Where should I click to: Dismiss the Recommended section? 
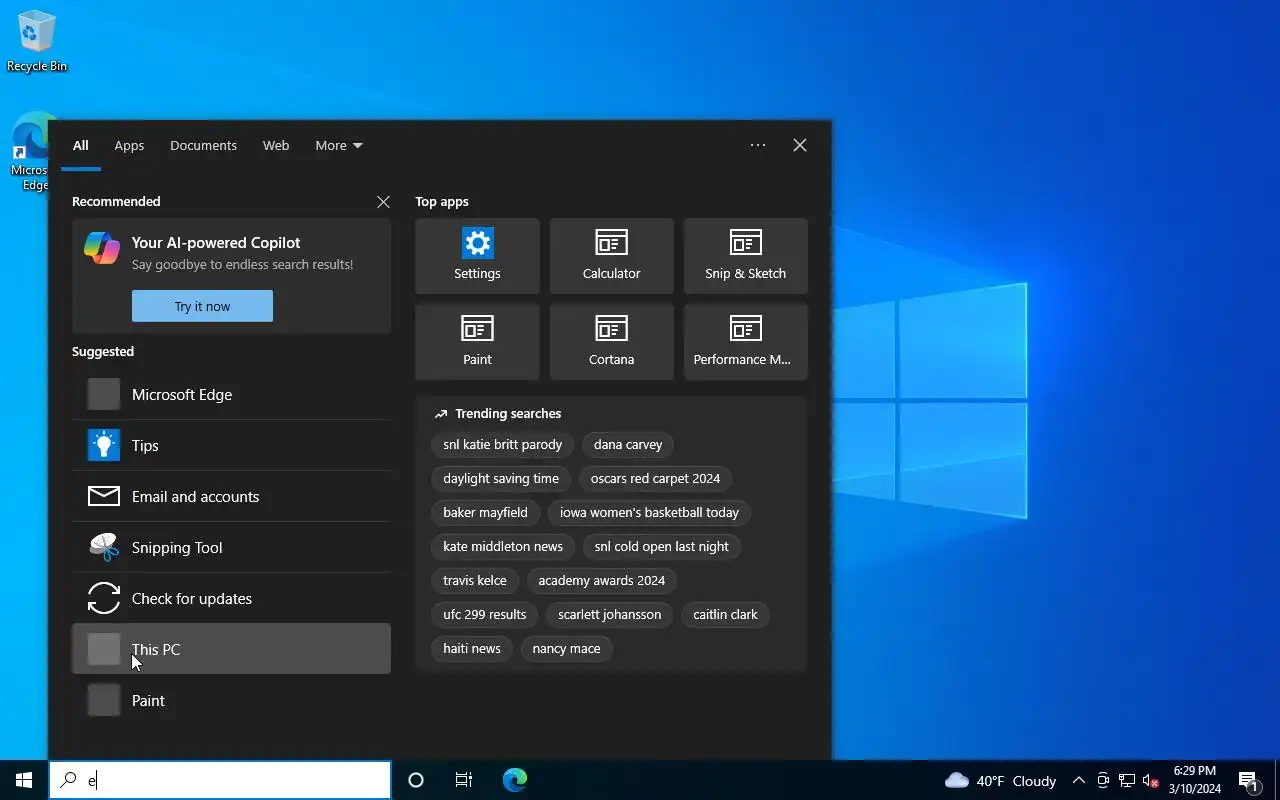tap(383, 202)
